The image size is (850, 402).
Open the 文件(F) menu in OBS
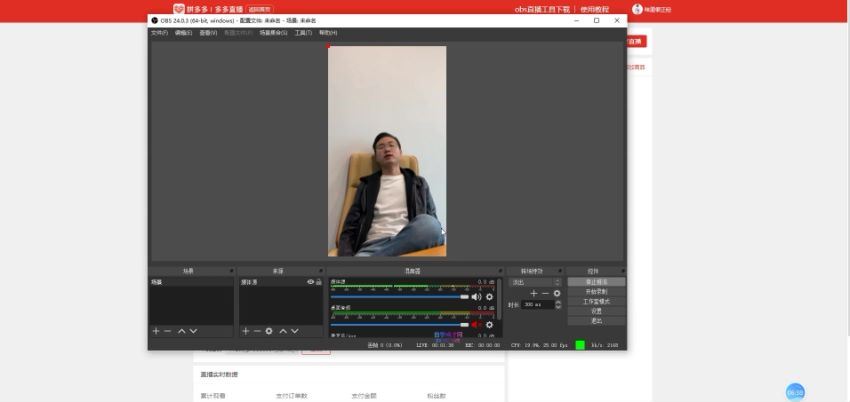point(159,33)
